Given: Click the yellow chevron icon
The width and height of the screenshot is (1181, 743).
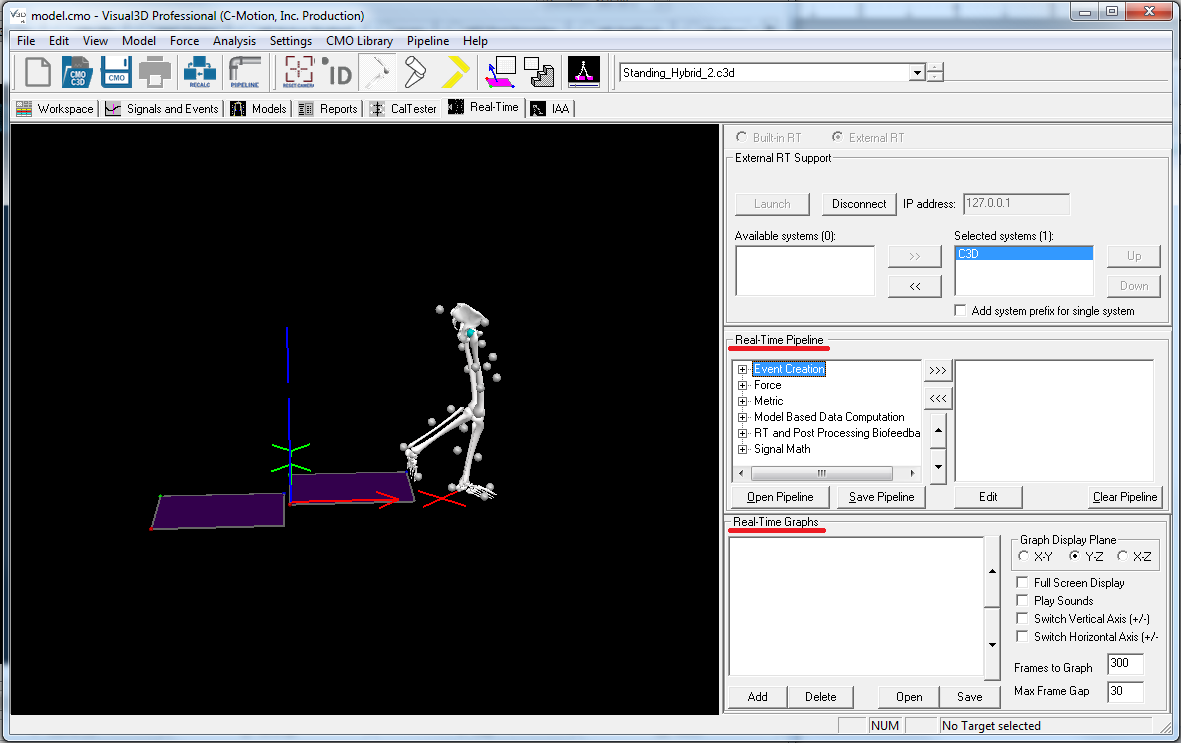Looking at the screenshot, I should click(x=455, y=72).
